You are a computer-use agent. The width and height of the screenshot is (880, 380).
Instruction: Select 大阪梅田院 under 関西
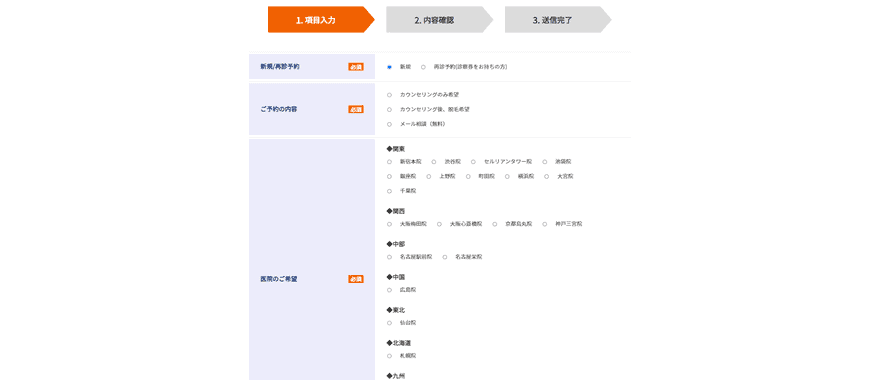[x=389, y=224]
